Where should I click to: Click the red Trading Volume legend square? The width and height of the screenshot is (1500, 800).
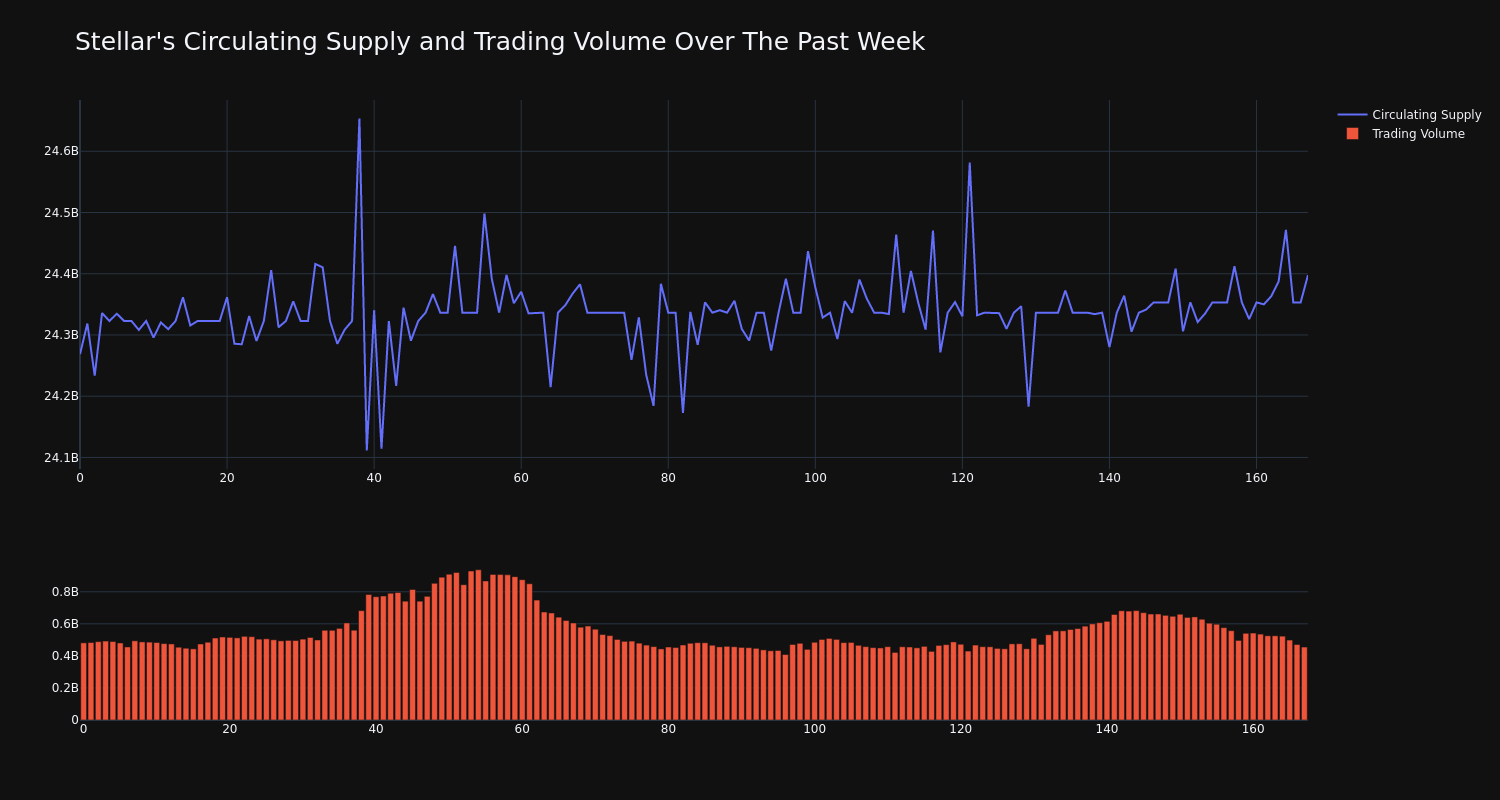click(1352, 134)
